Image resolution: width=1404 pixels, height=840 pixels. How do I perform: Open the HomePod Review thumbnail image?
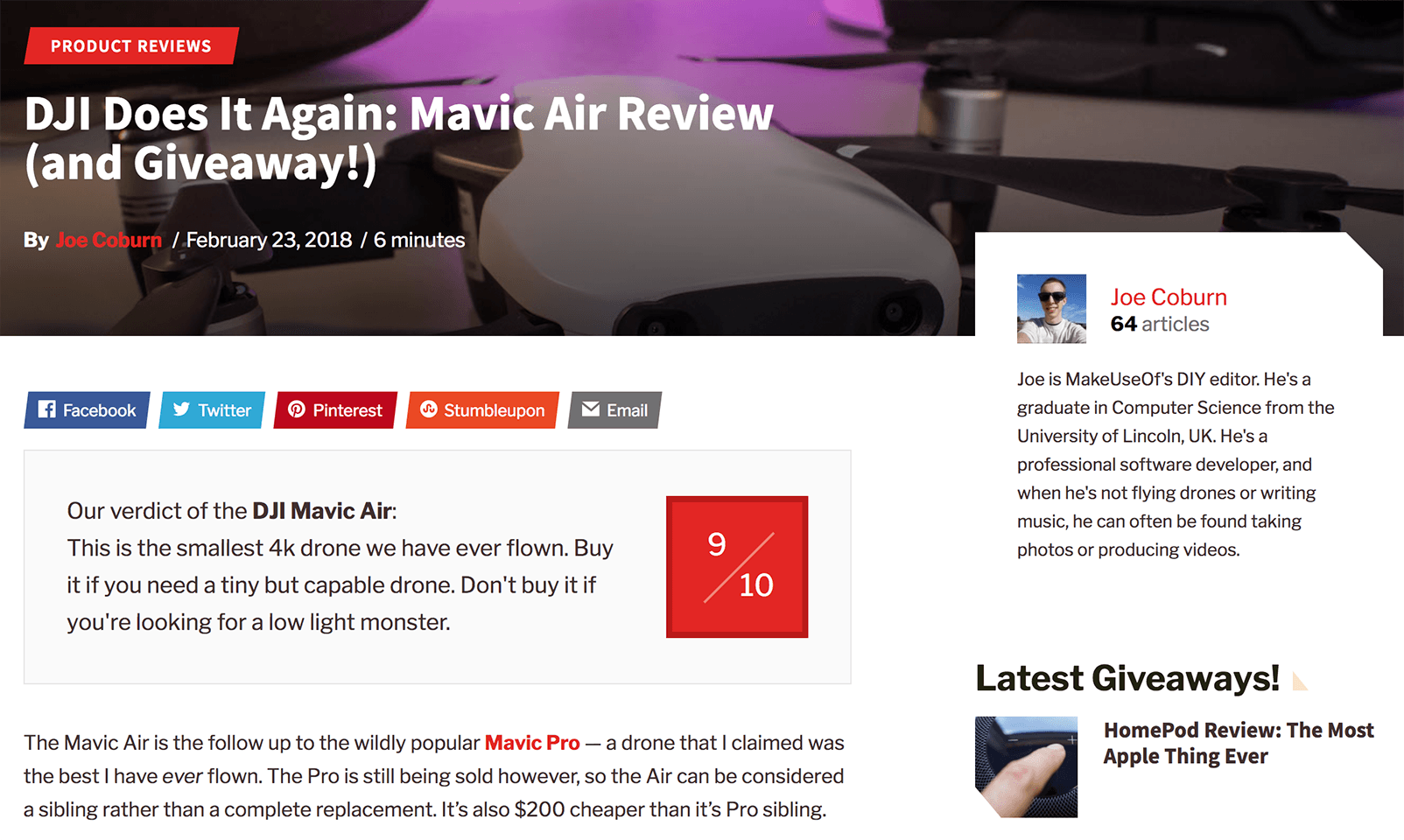pos(1026,767)
